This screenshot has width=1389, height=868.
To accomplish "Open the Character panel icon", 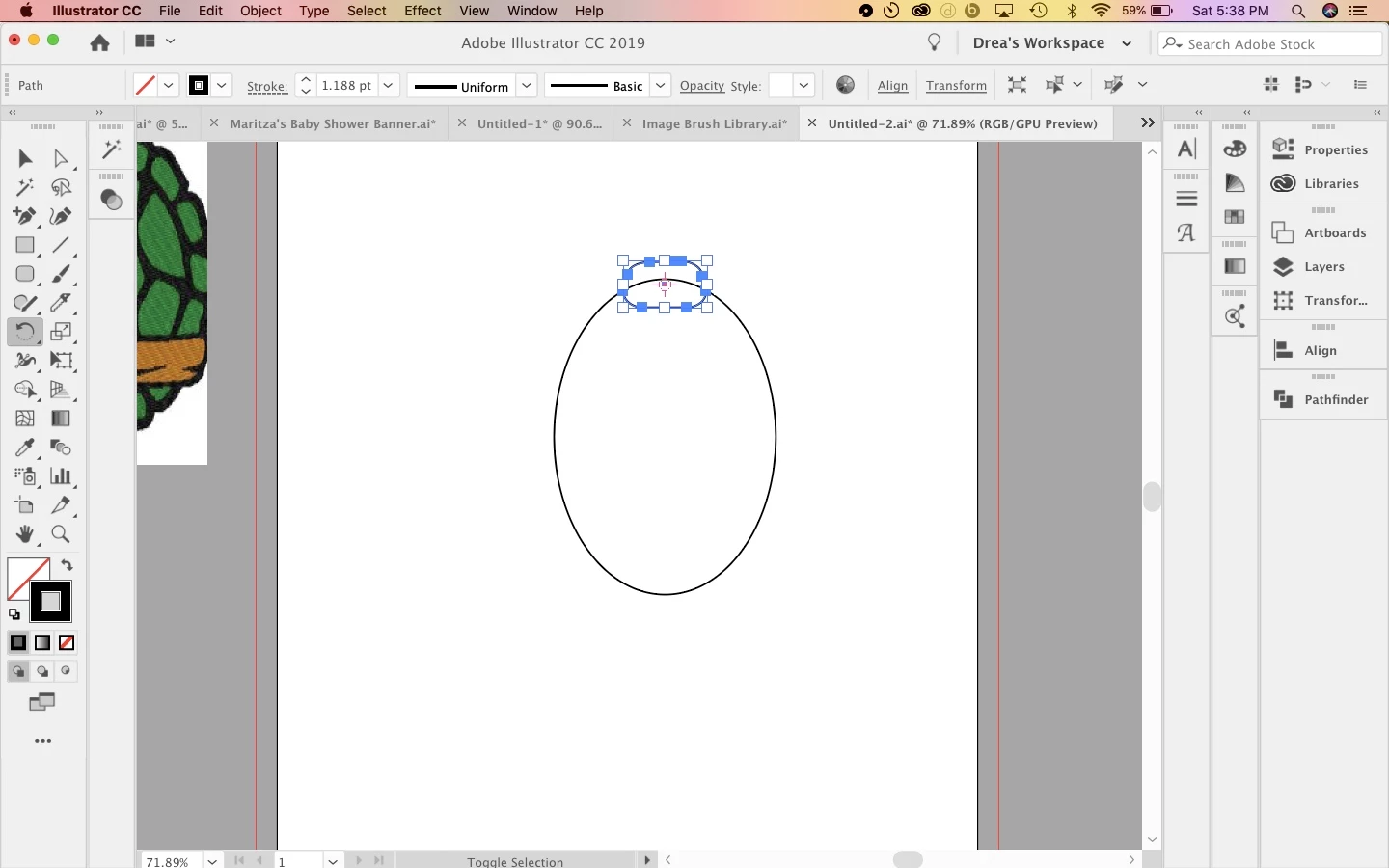I will click(x=1187, y=149).
